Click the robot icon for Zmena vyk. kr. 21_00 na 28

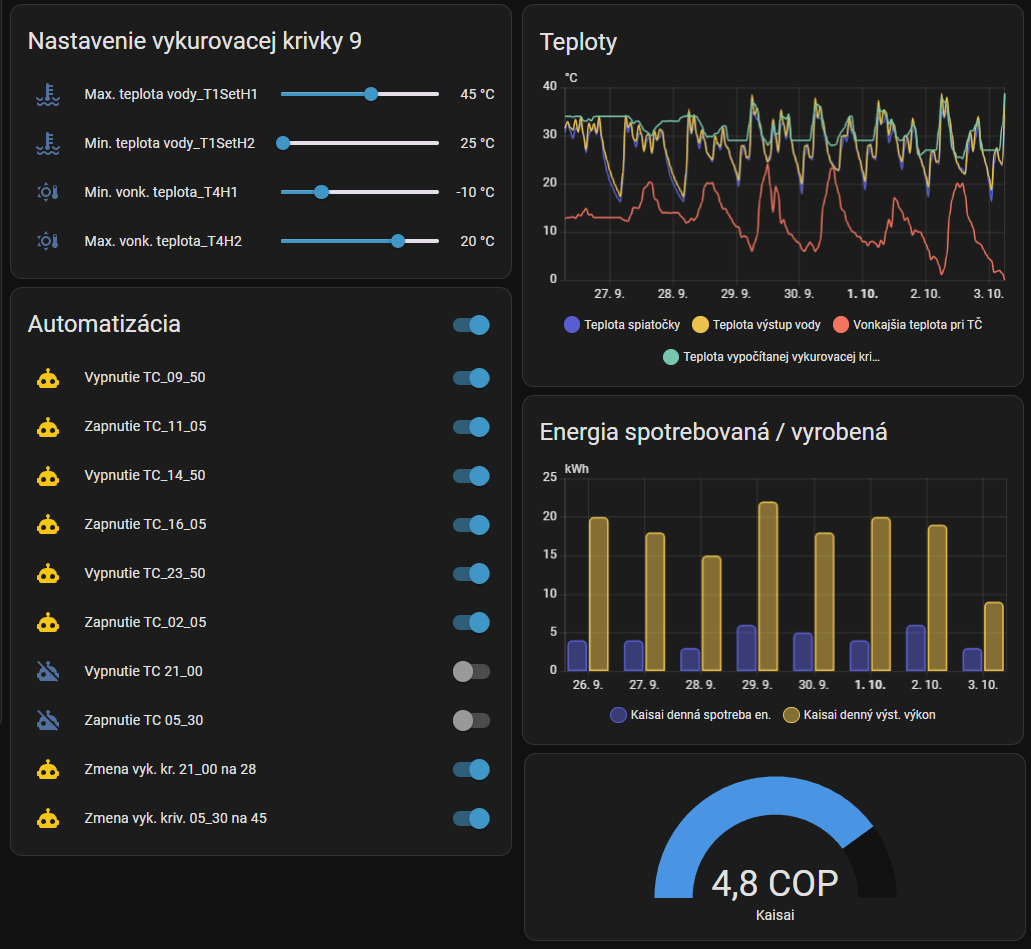pyautogui.click(x=47, y=770)
